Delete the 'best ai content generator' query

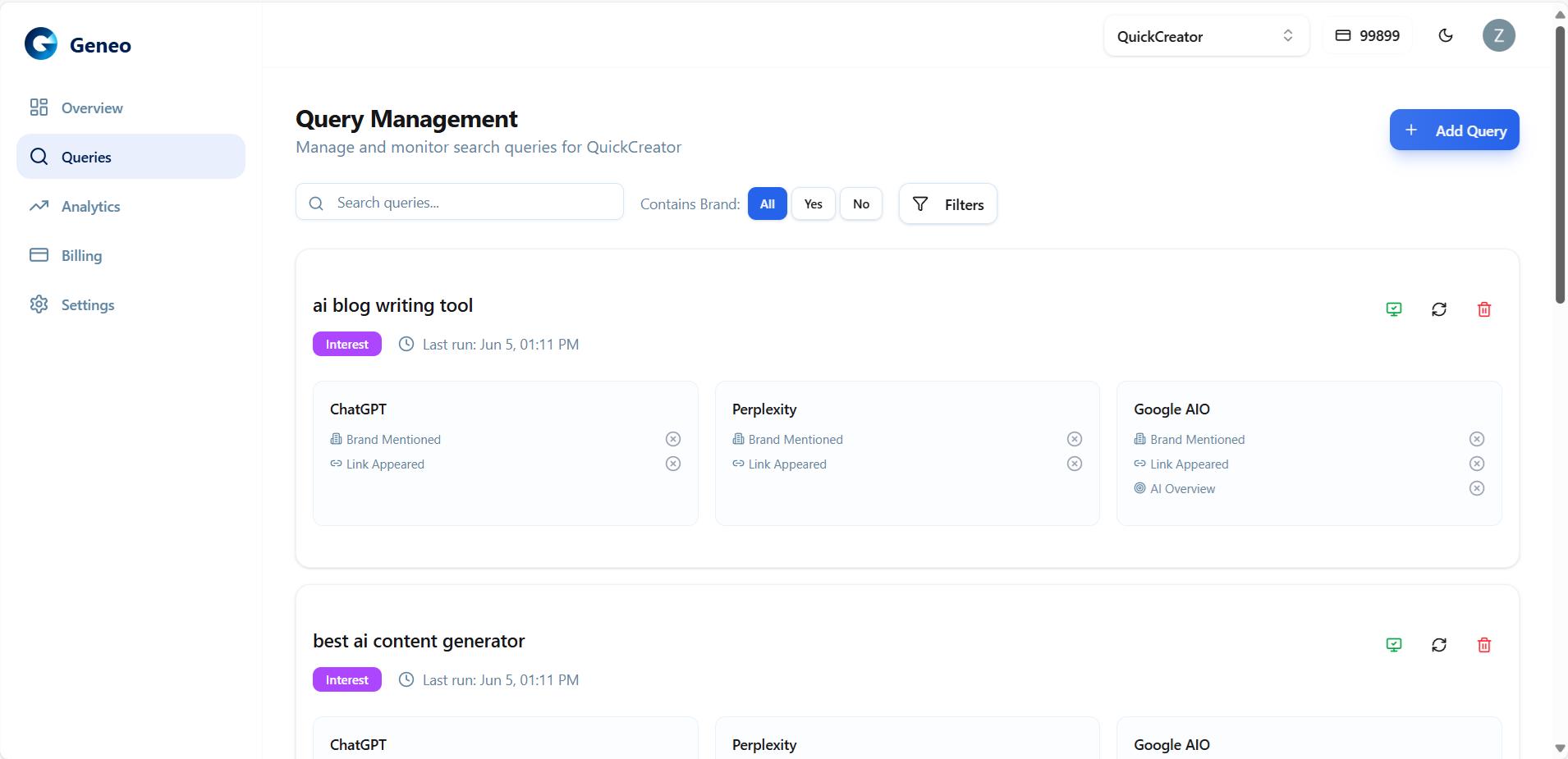[x=1483, y=645]
